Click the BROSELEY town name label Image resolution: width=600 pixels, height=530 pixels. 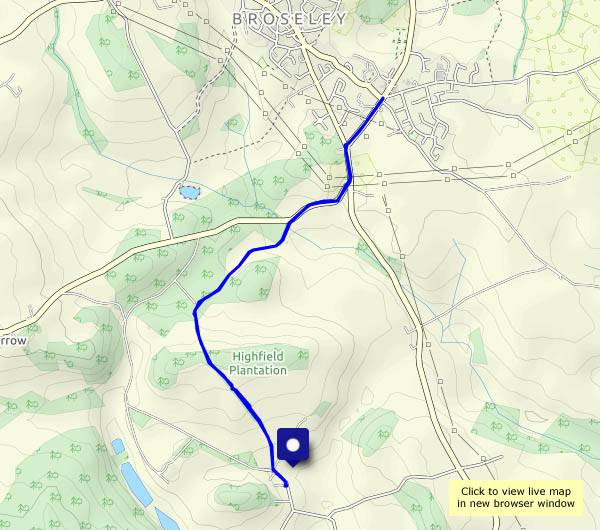289,19
